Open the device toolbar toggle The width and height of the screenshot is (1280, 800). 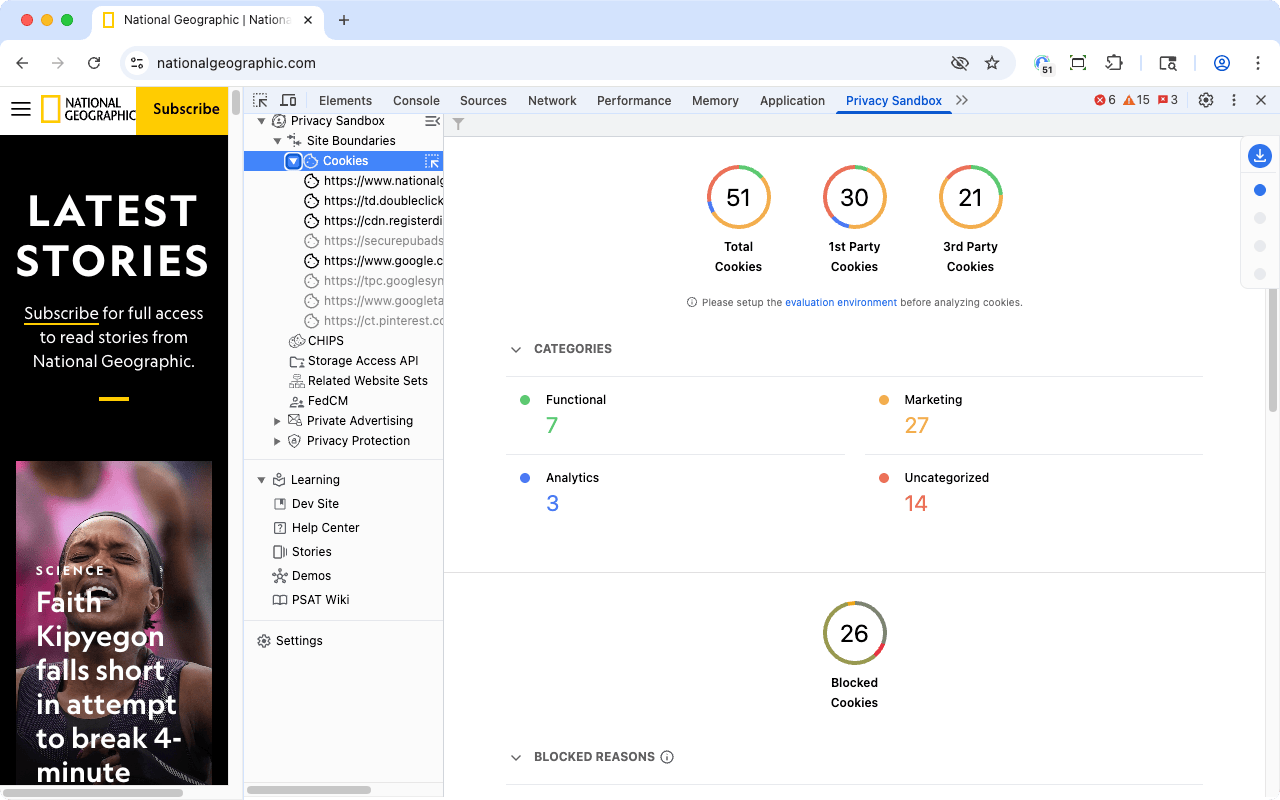click(286, 100)
